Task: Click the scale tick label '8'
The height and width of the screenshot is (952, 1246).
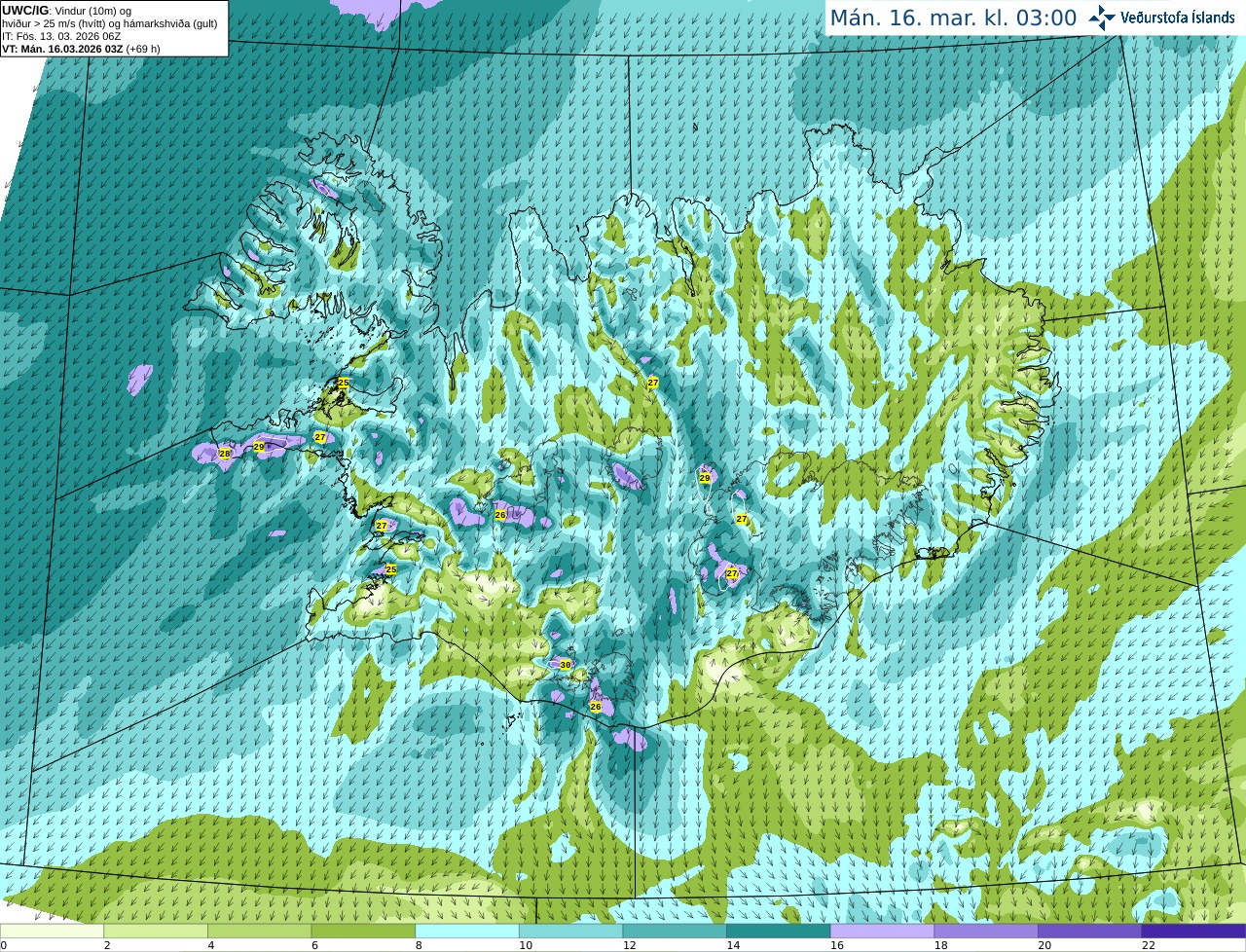Action: 419,945
